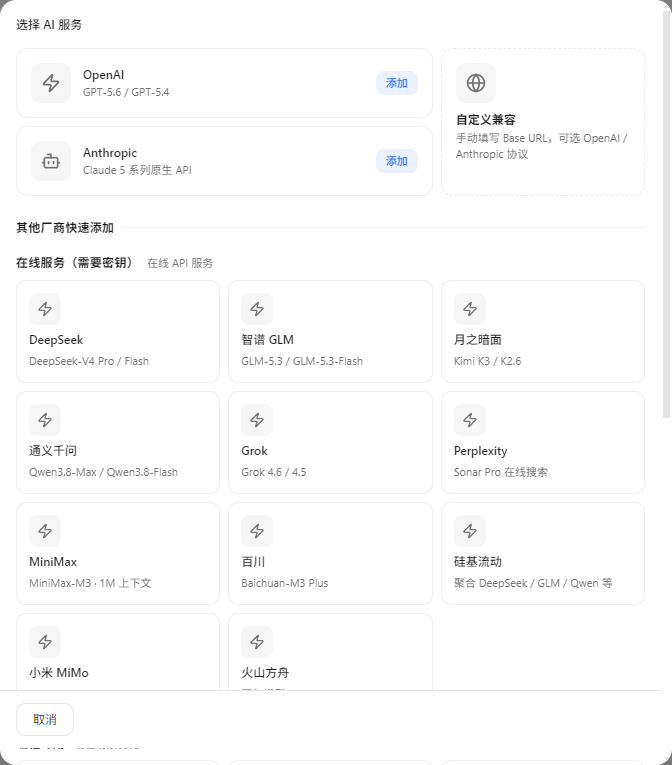Select the 小米 MiMo provider name

coord(59,673)
